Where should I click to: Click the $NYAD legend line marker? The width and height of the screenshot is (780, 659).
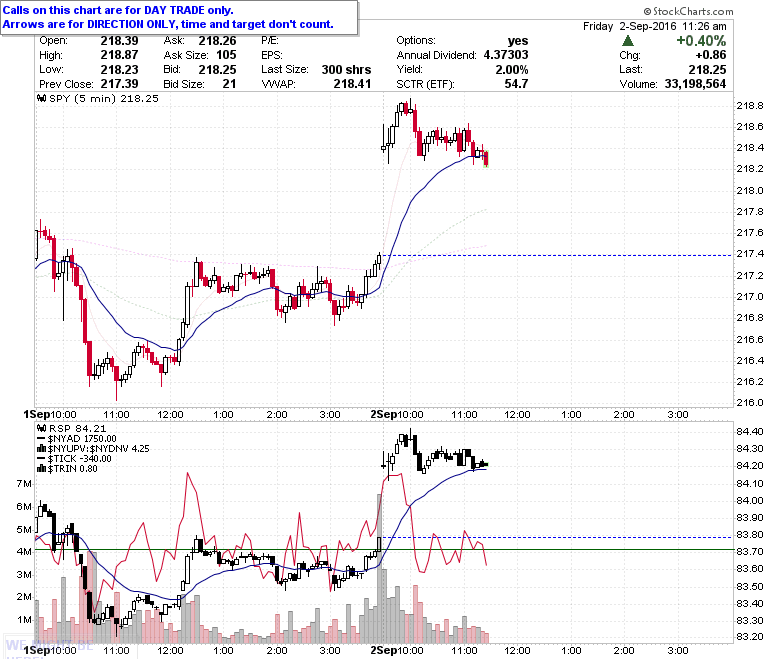(x=41, y=439)
